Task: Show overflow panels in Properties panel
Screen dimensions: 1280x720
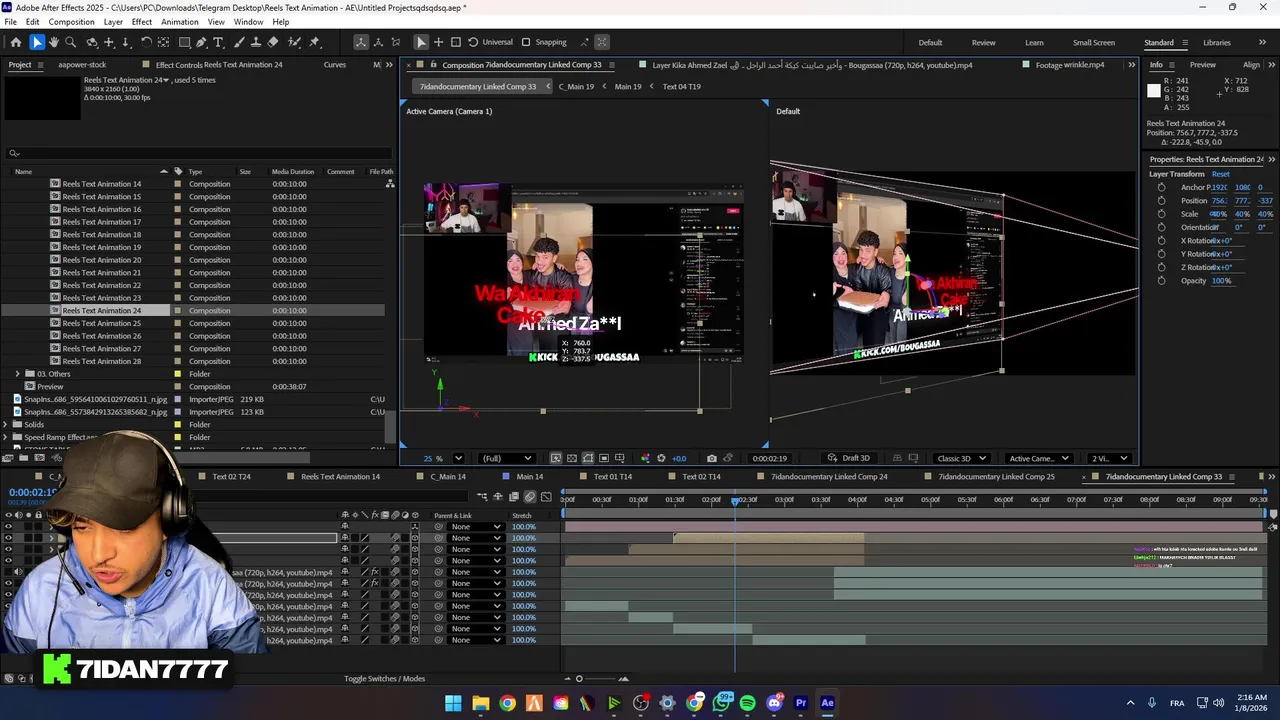Action: coord(1272,159)
